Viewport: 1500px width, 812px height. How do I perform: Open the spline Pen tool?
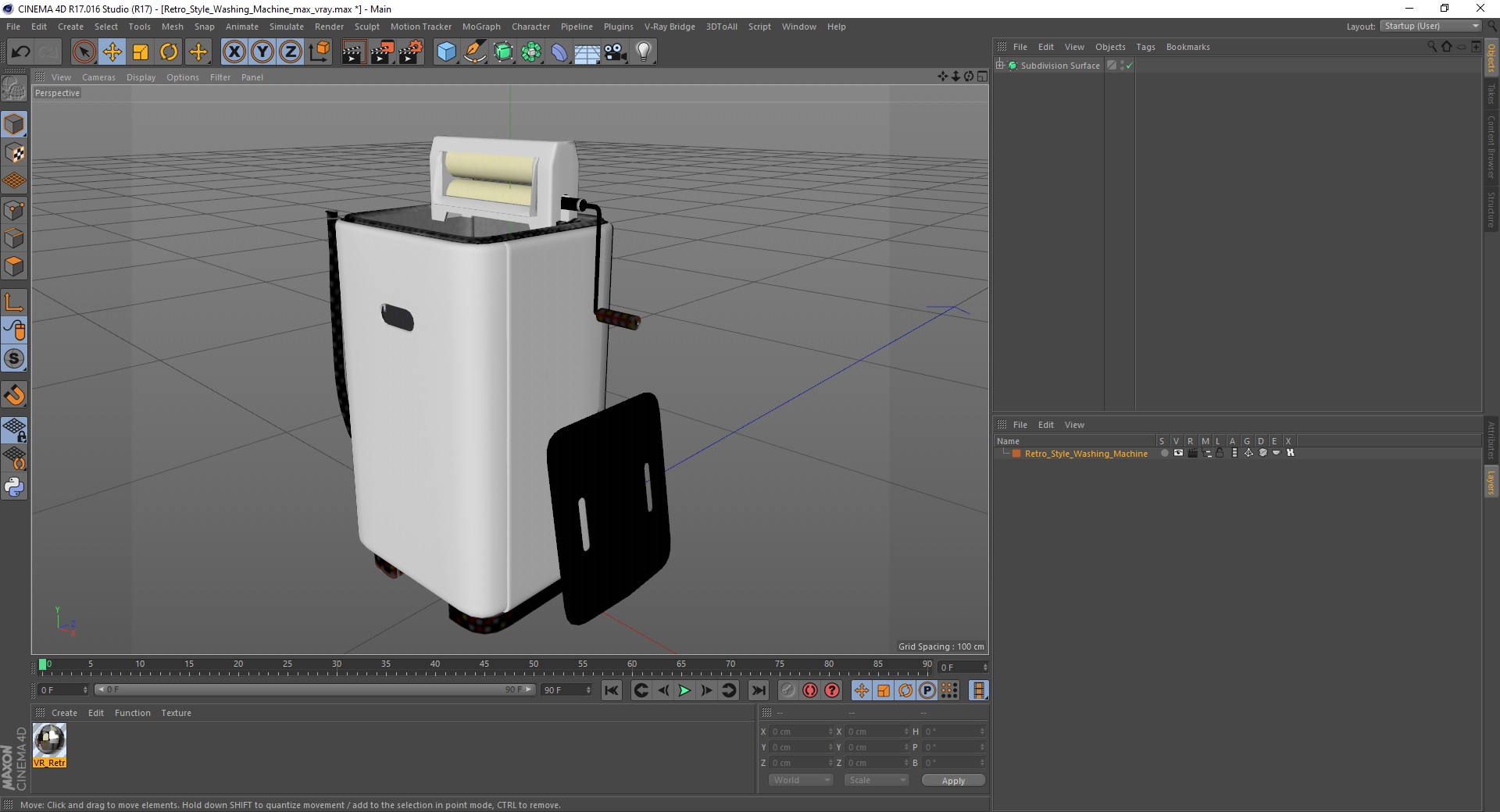click(x=475, y=52)
